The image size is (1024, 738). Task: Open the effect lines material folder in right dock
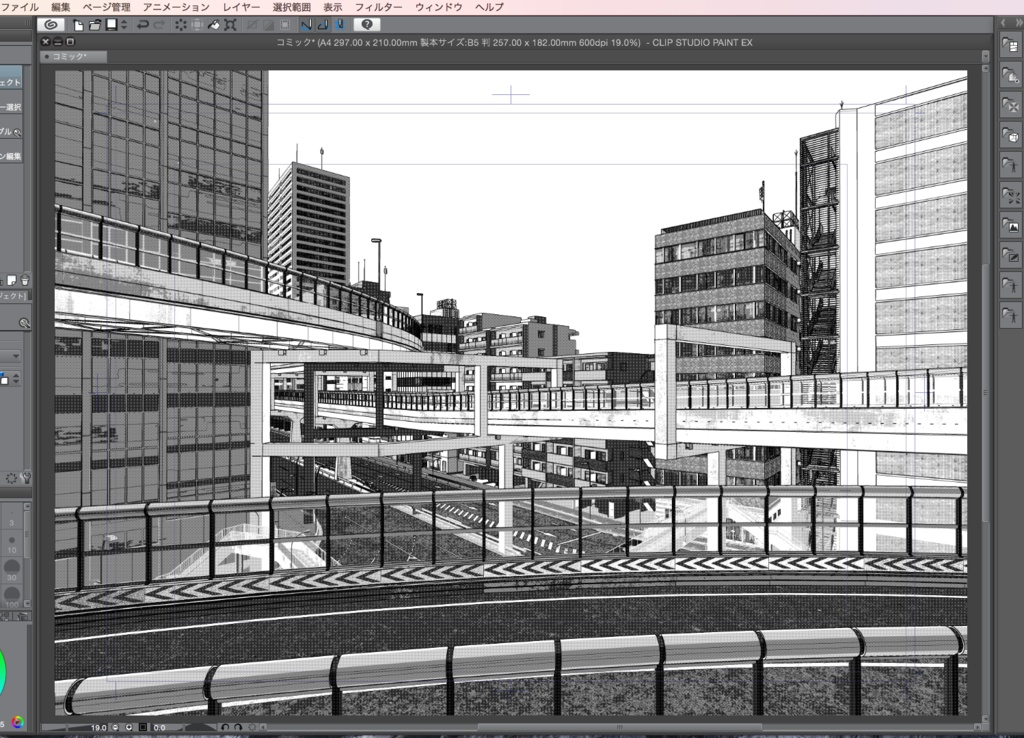click(1010, 196)
